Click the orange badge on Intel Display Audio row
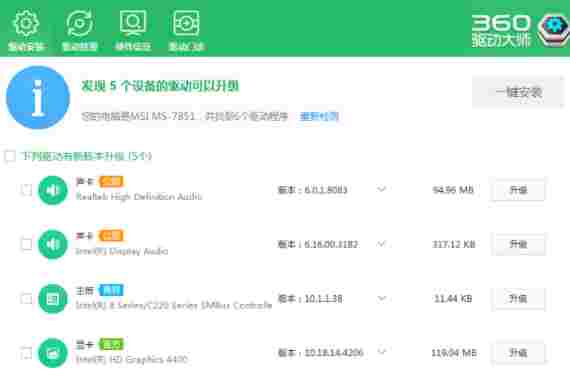This screenshot has width=570, height=391. (x=111, y=235)
